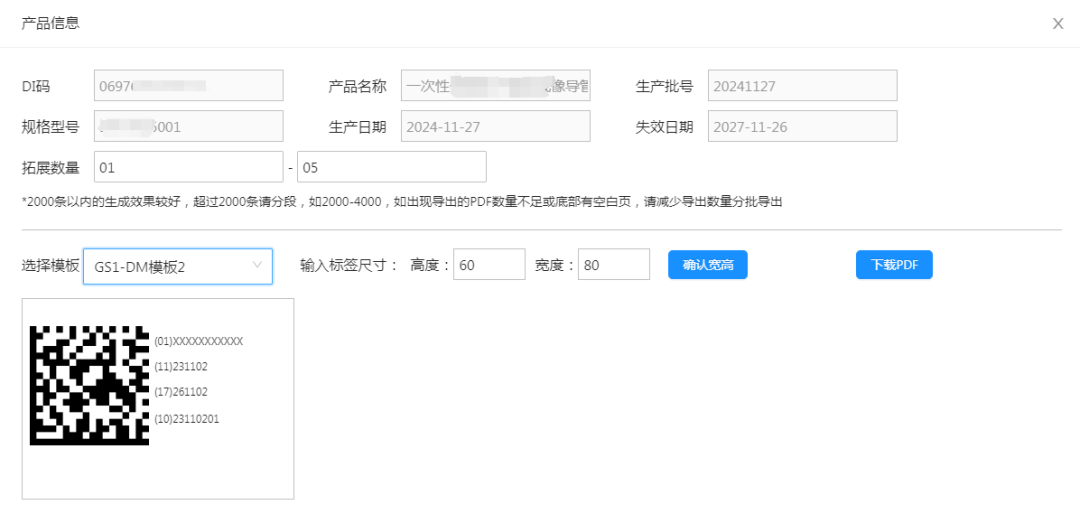1080x514 pixels.
Task: Click the 产品名称 input field
Action: pos(496,85)
